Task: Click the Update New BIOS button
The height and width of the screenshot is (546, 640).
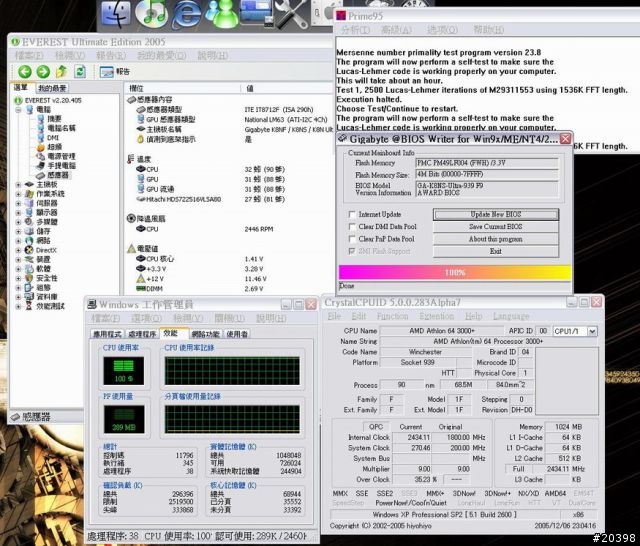Action: 496,214
